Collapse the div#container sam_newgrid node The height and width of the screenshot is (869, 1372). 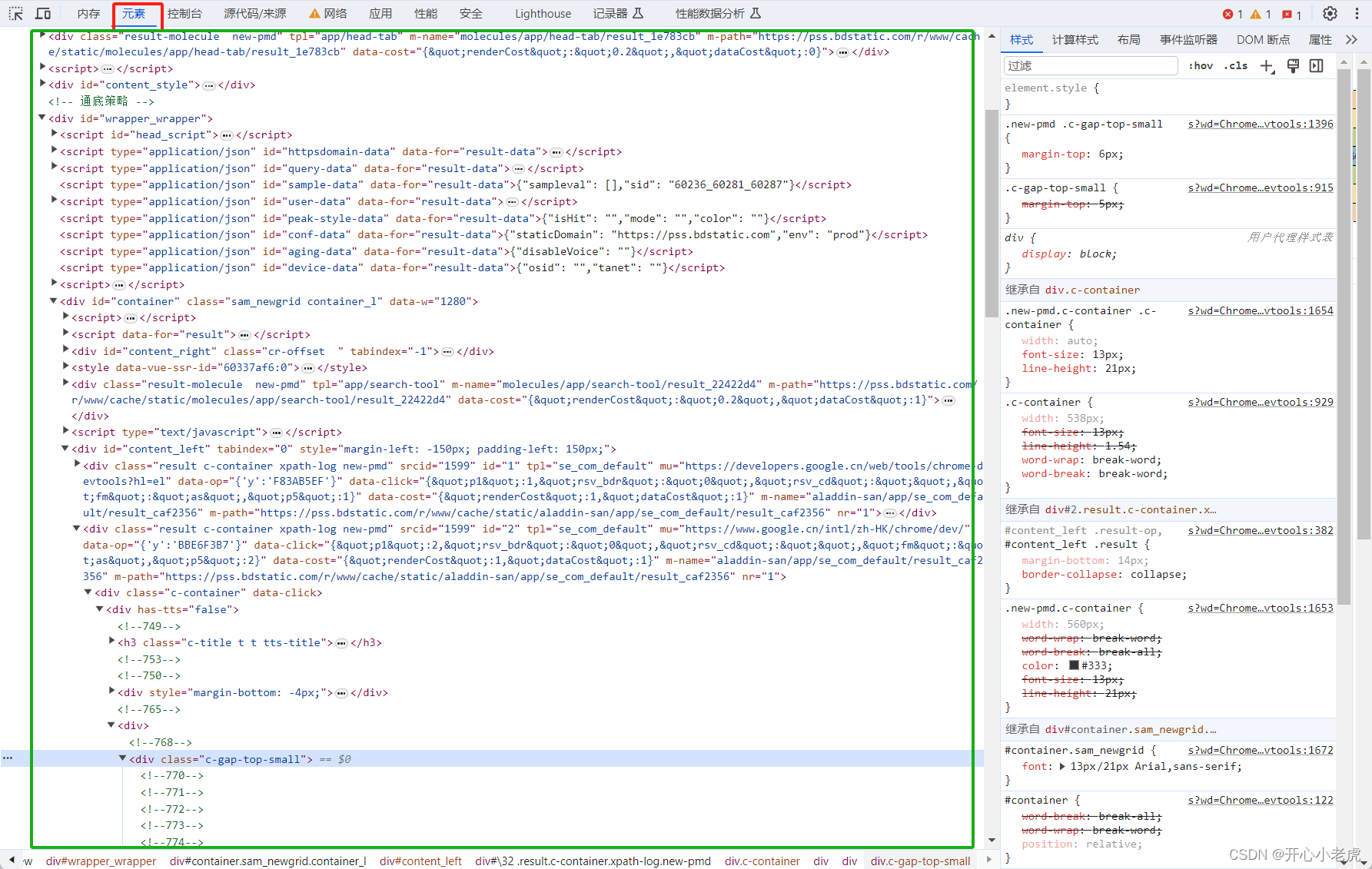pos(54,301)
